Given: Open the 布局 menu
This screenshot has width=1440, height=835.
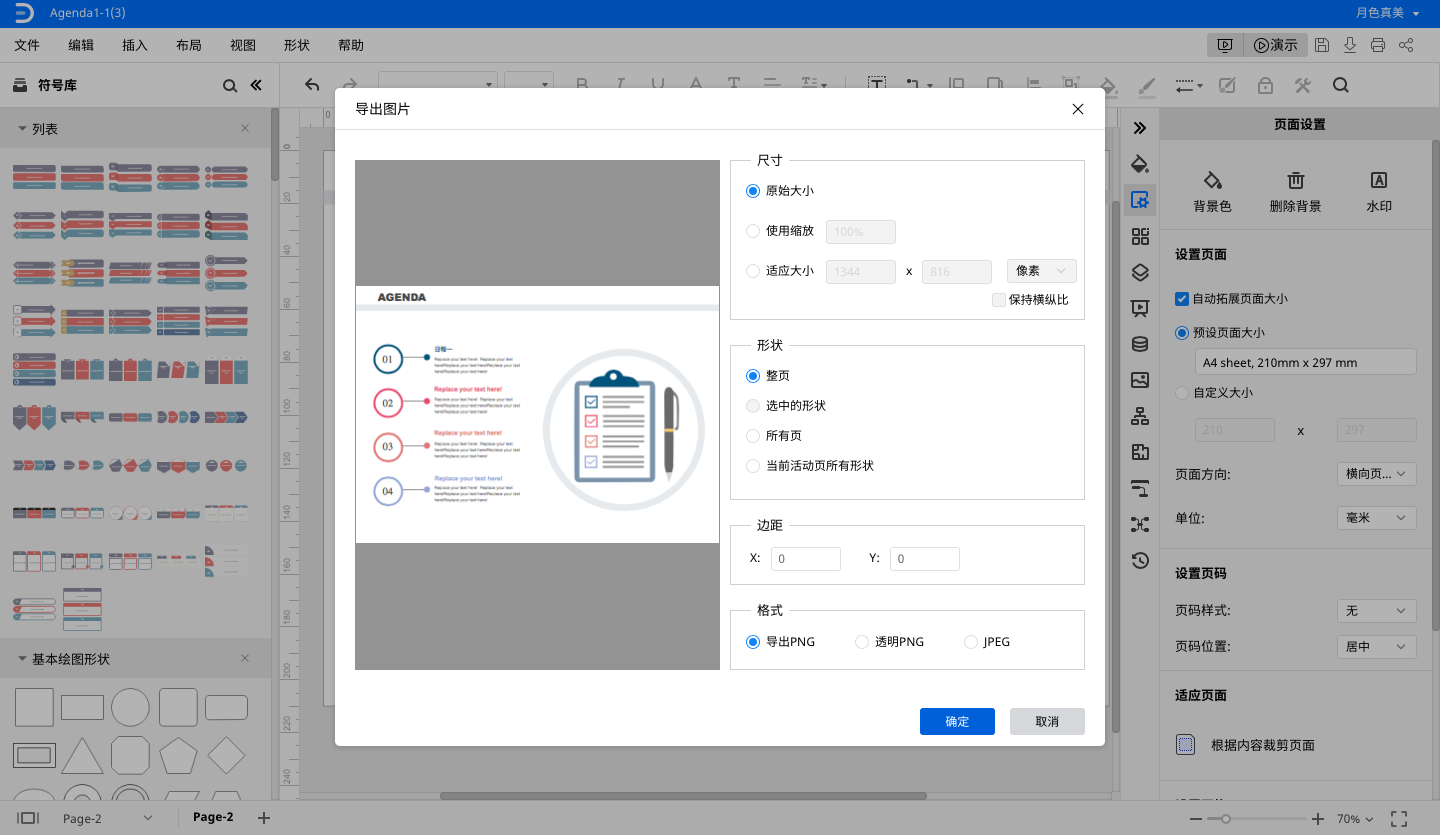Looking at the screenshot, I should pos(189,45).
